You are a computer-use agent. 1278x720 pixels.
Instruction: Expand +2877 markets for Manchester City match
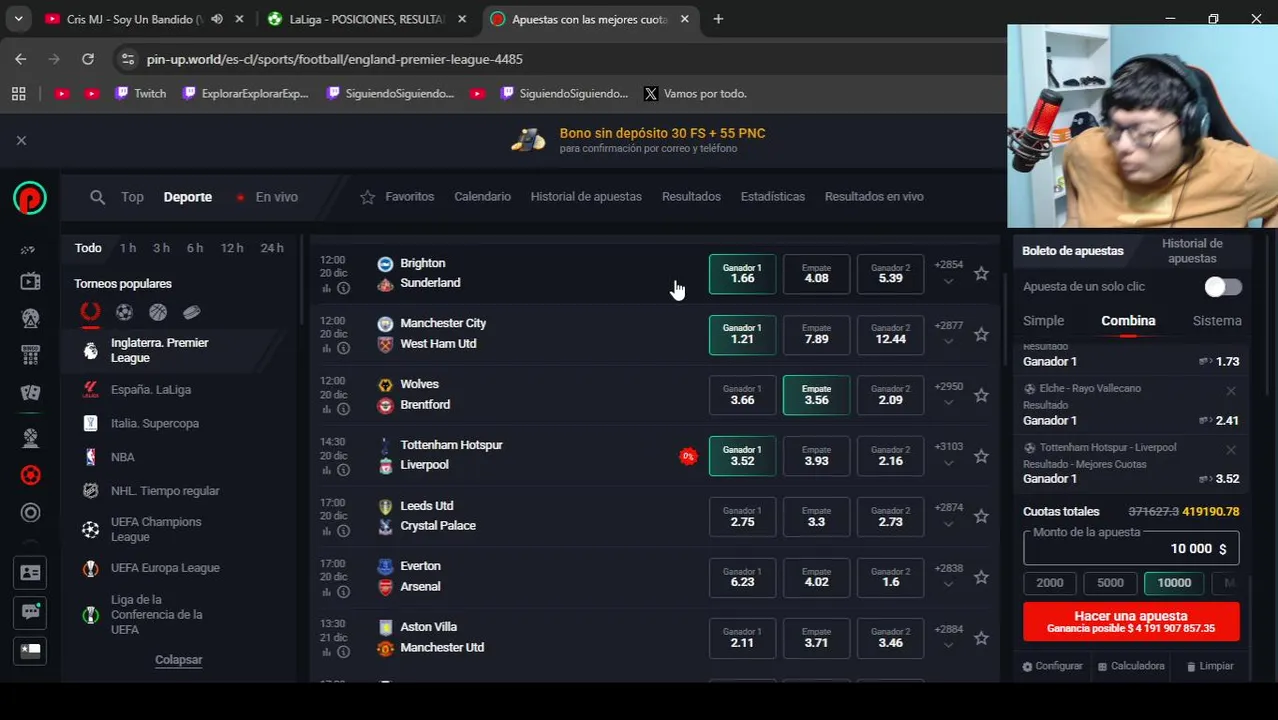(x=948, y=333)
